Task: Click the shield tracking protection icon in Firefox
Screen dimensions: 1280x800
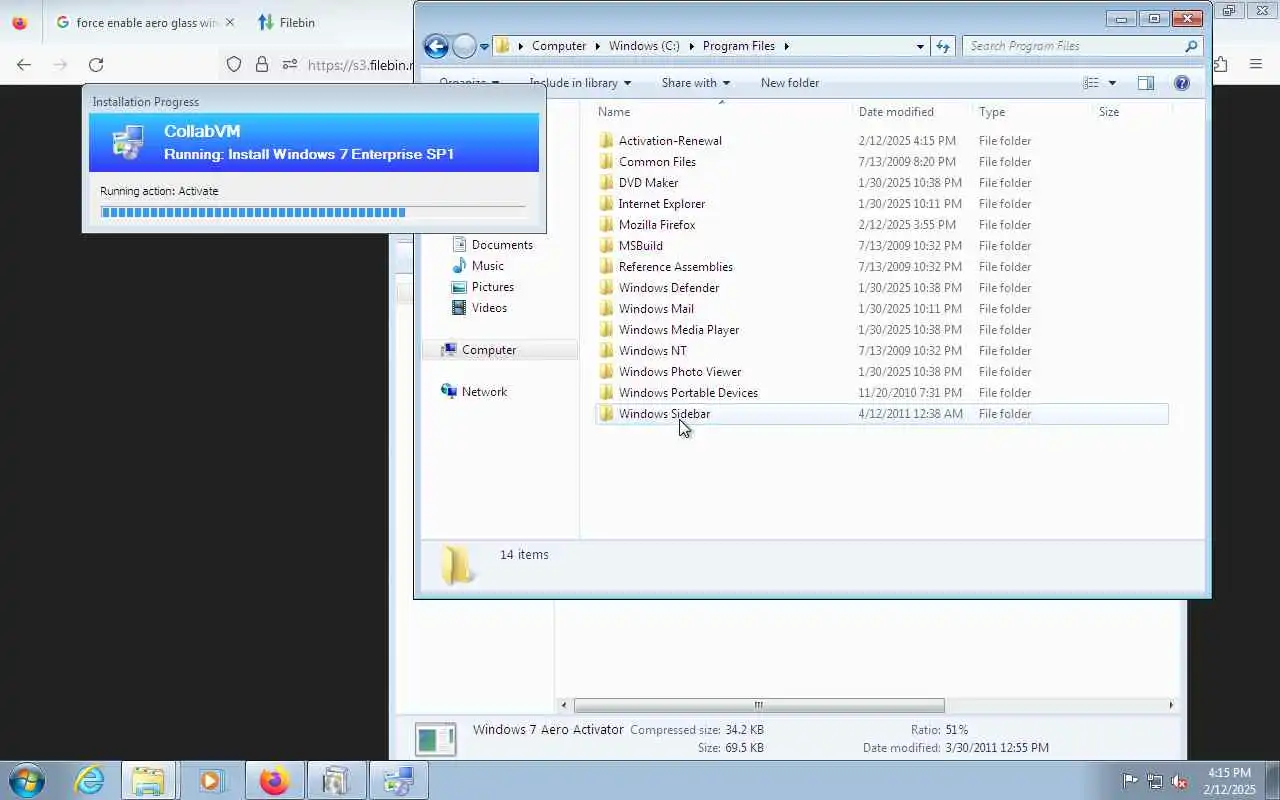Action: pos(234,64)
